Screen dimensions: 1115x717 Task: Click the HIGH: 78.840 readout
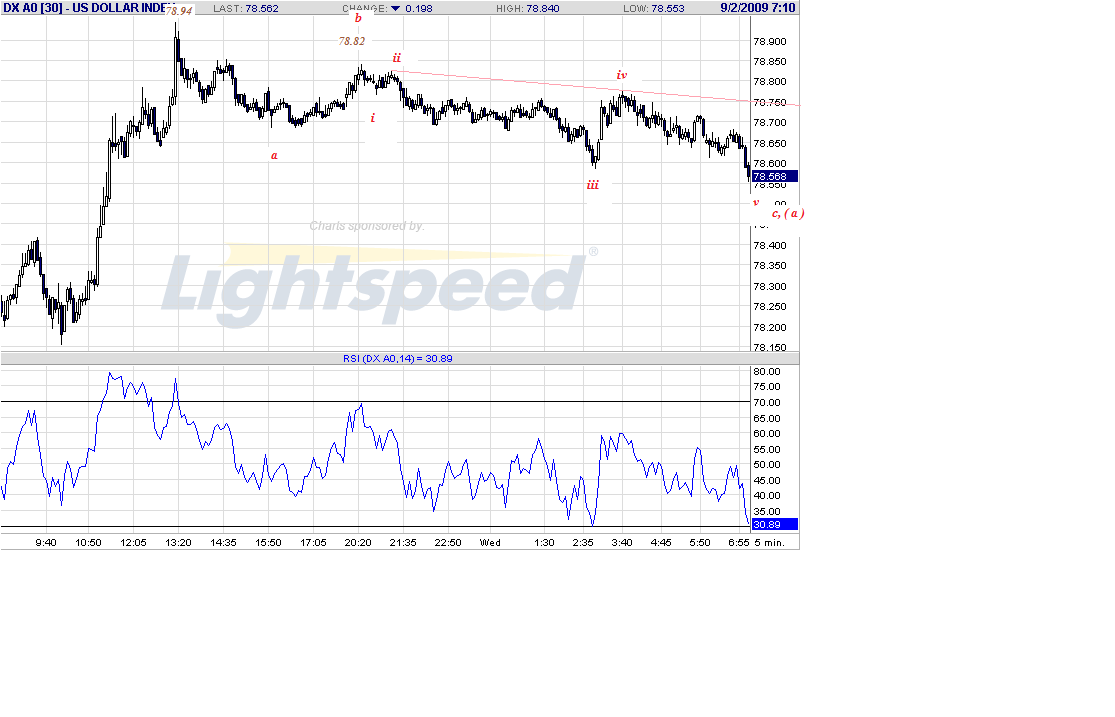528,9
